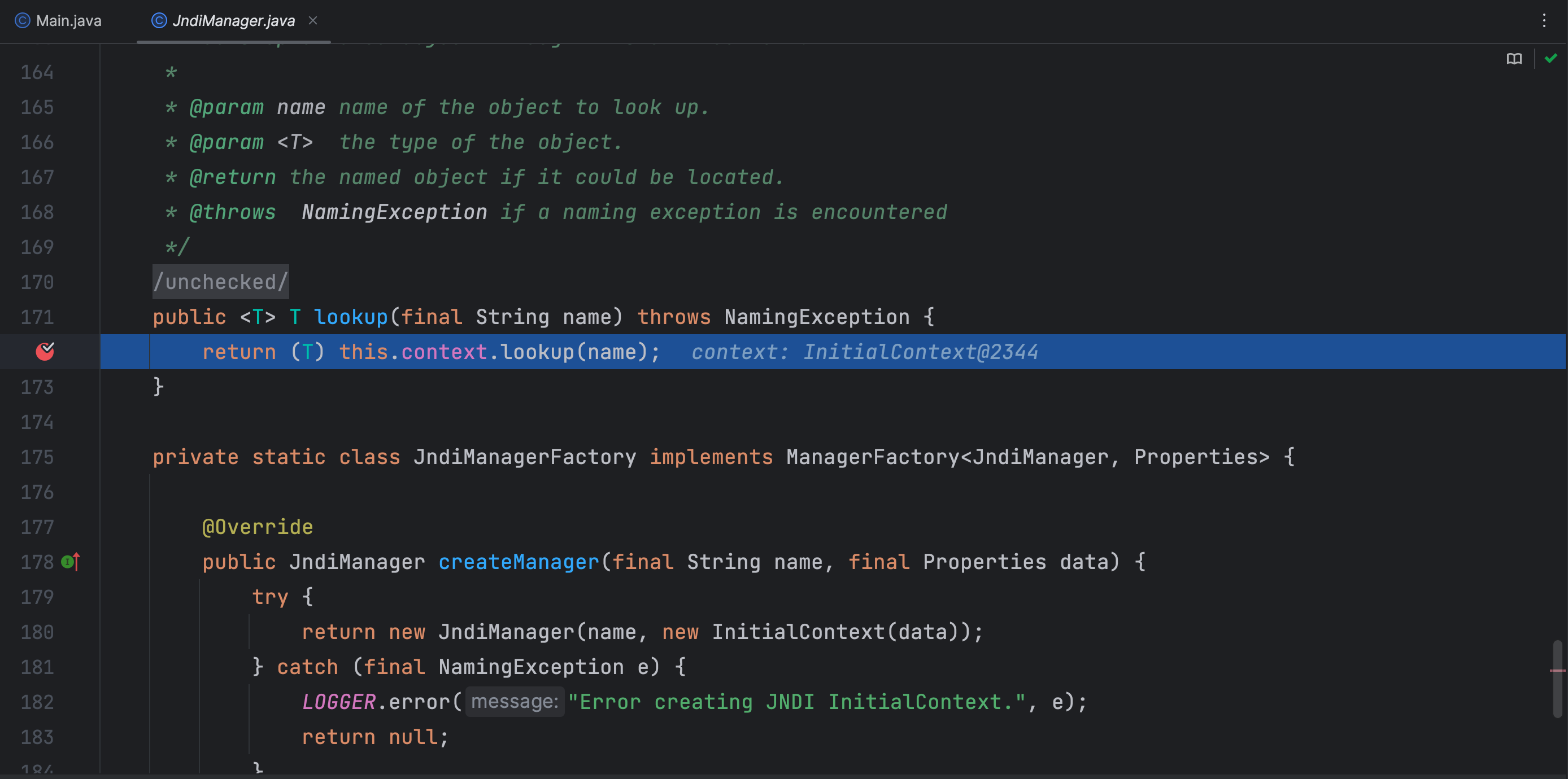Viewport: 1568px width, 779px height.
Task: Click InitialContext constructor call on line 180
Action: (x=799, y=632)
